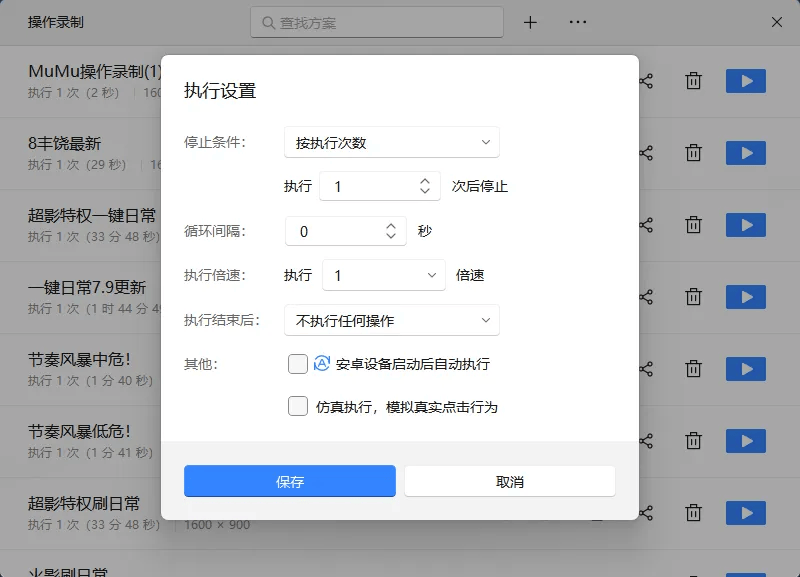
Task: Play the 超影特权一键日常 recording
Action: [x=745, y=225]
